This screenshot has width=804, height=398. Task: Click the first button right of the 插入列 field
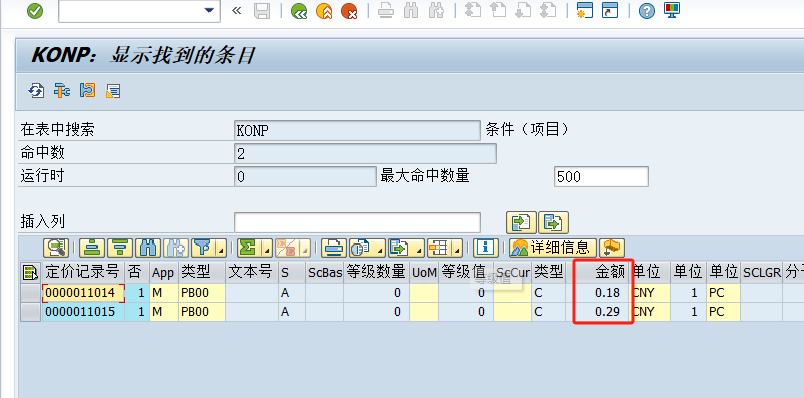coord(521,222)
